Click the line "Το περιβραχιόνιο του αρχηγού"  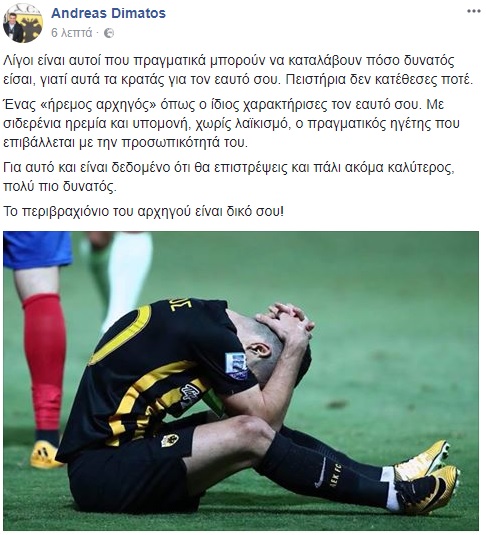coord(143,211)
